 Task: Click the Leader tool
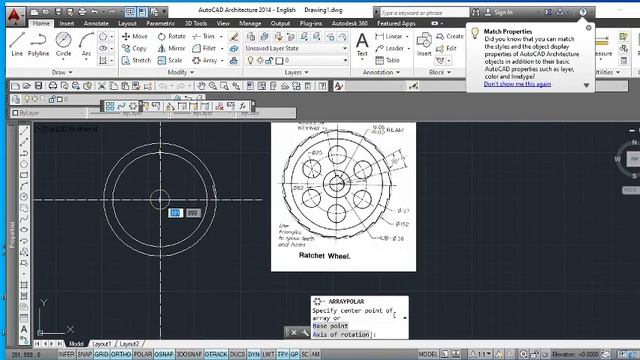click(x=389, y=48)
